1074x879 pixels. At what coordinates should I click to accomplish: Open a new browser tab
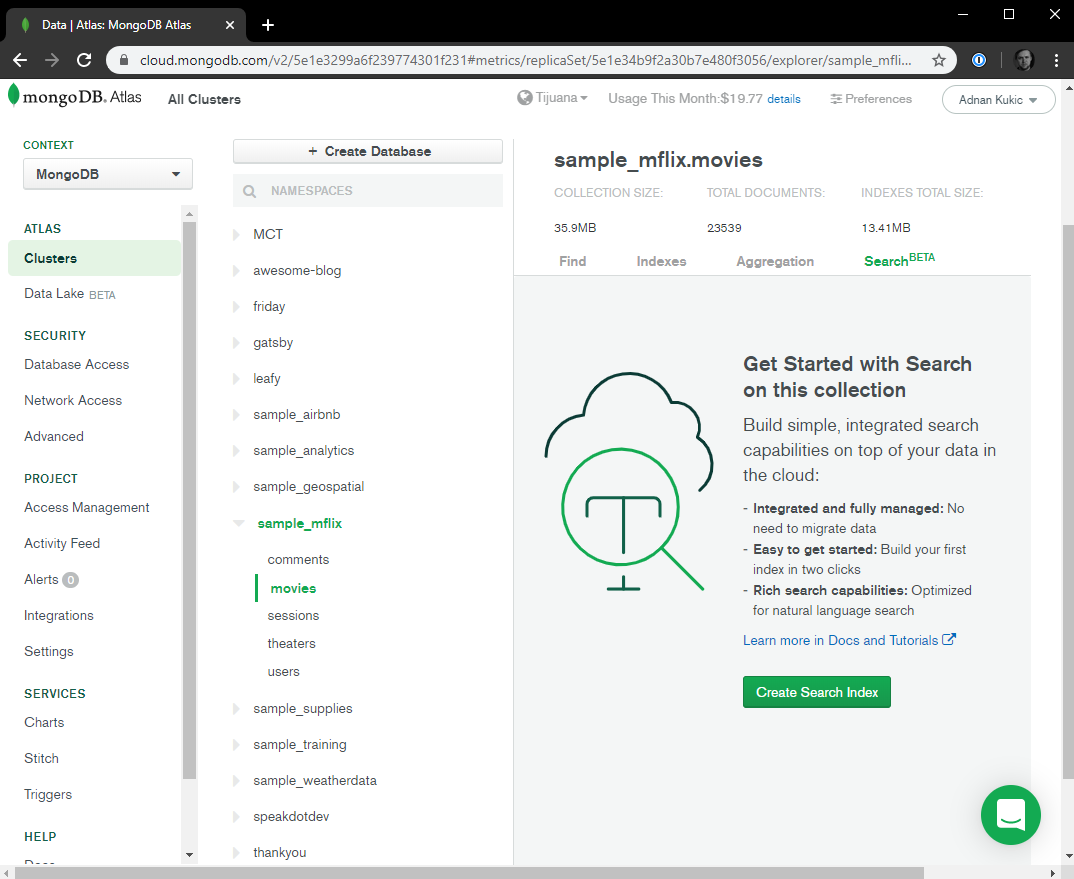[268, 25]
